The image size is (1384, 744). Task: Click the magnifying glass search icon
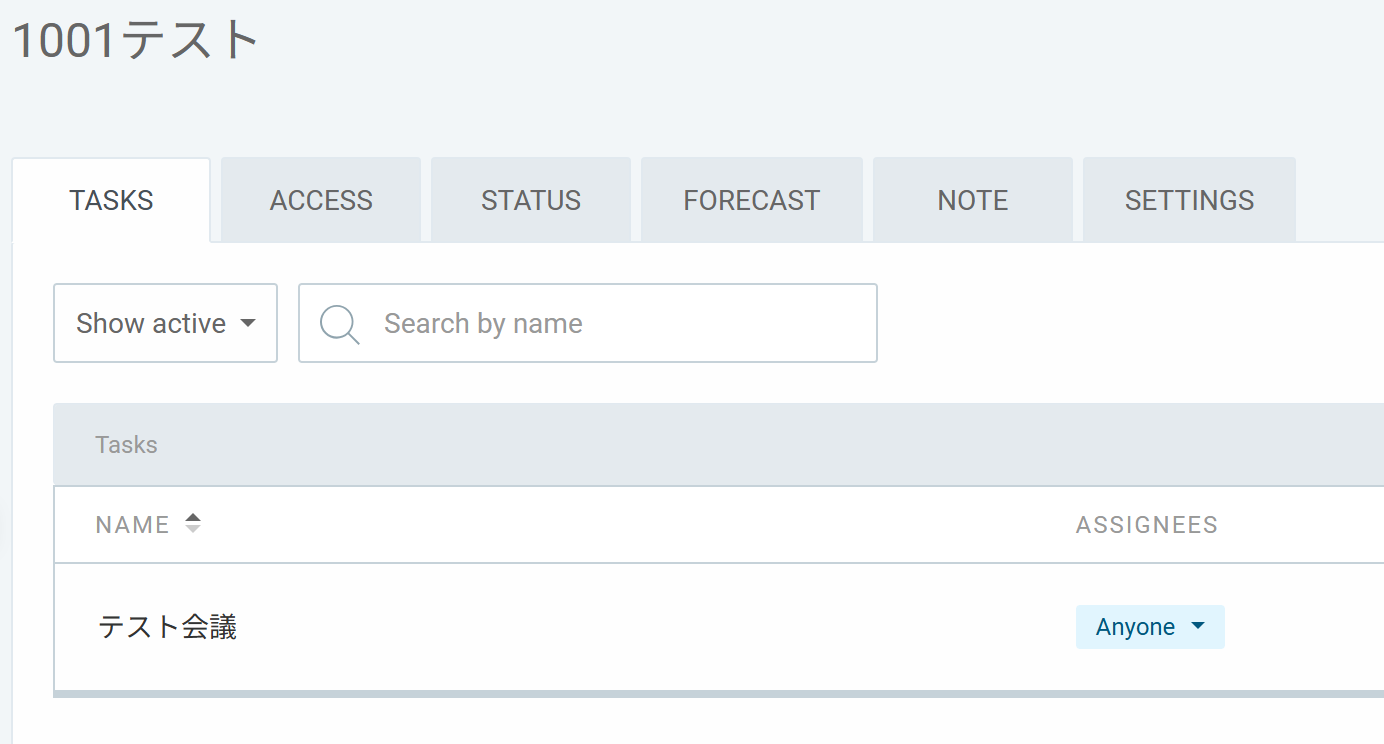pos(339,324)
